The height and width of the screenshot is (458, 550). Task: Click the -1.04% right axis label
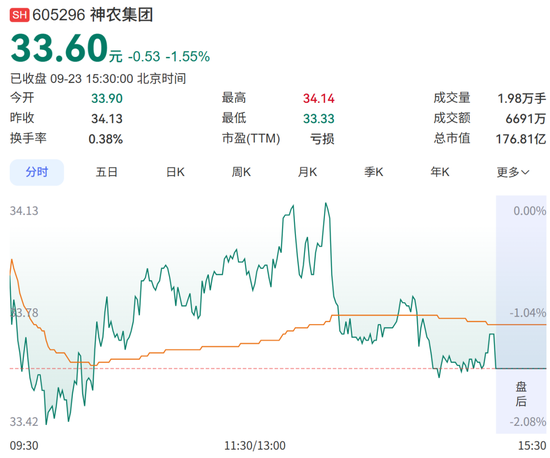[x=528, y=312]
